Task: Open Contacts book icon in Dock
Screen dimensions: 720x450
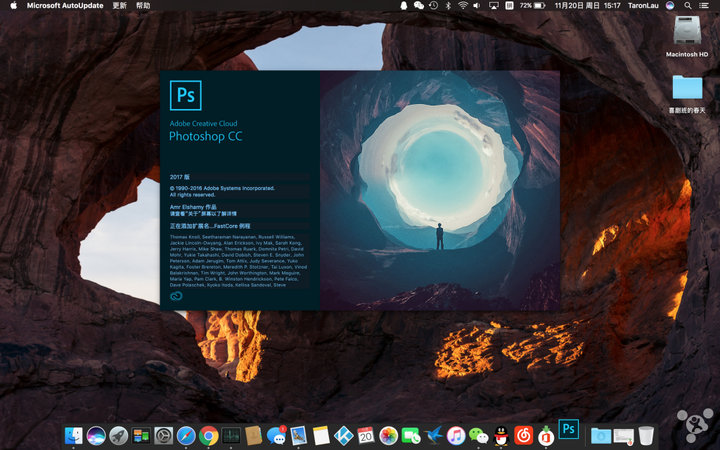Action: point(253,435)
